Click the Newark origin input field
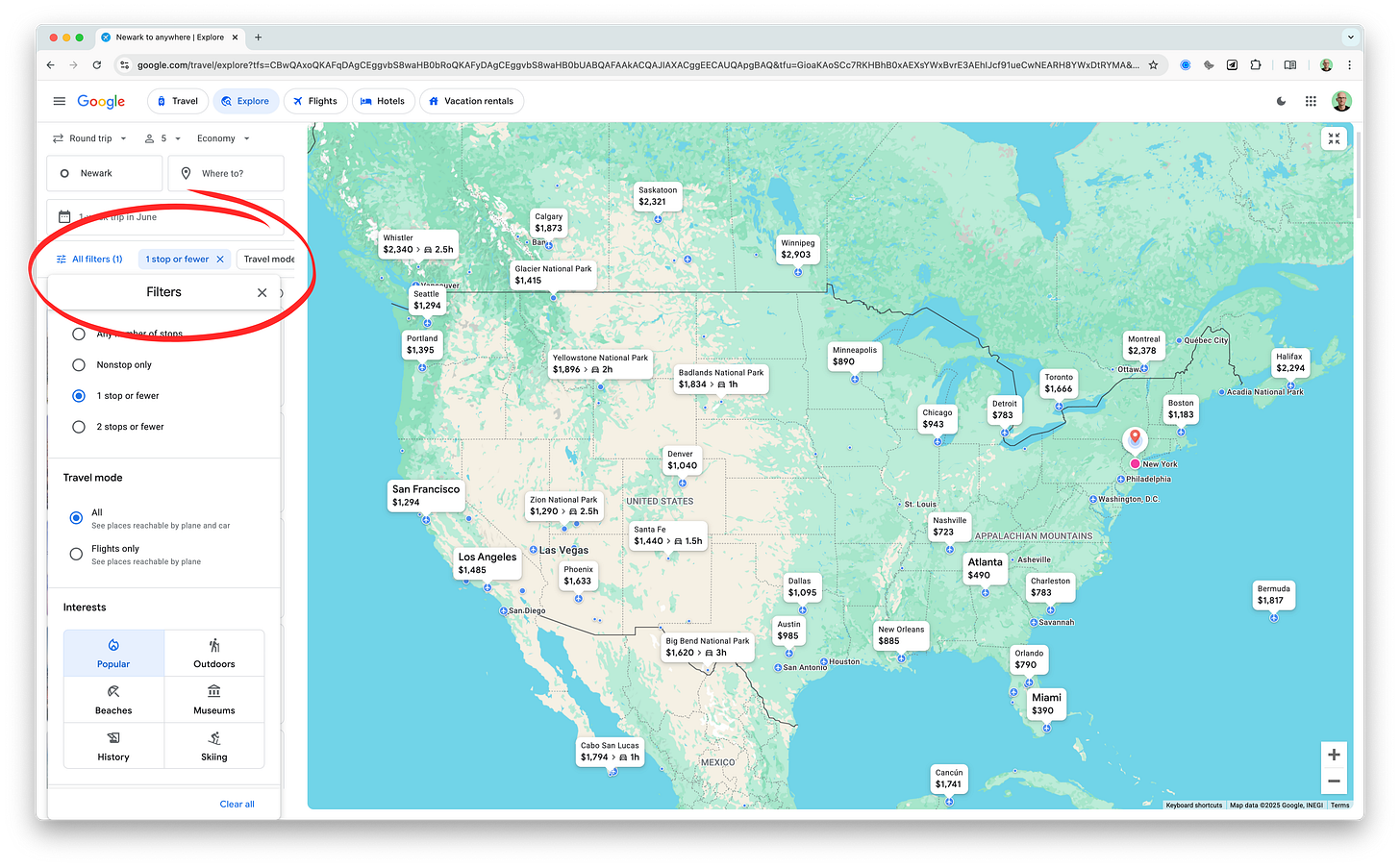 pyautogui.click(x=104, y=174)
